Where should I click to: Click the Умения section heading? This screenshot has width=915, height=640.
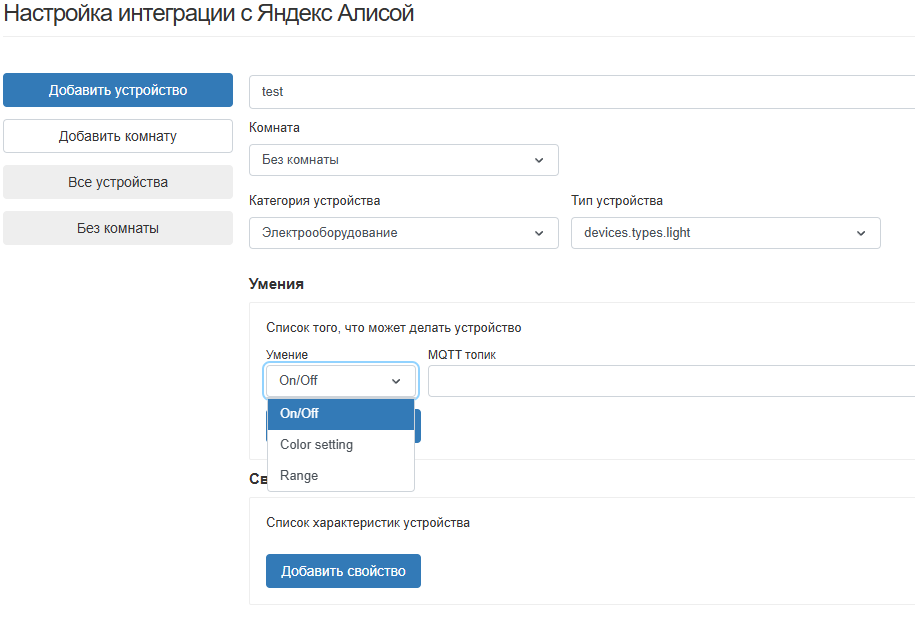(276, 284)
